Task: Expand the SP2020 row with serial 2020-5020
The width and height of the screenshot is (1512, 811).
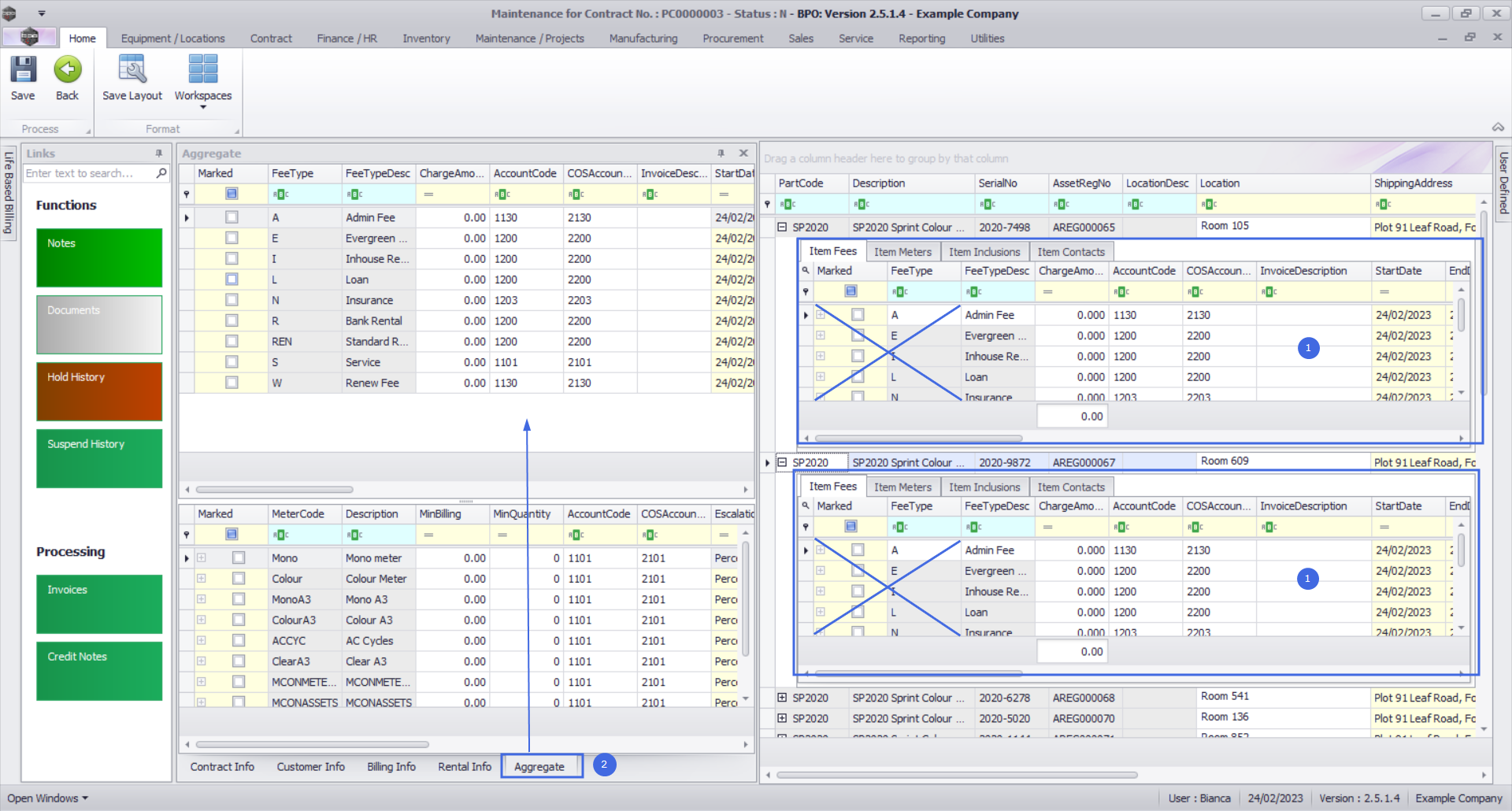Action: point(782,718)
